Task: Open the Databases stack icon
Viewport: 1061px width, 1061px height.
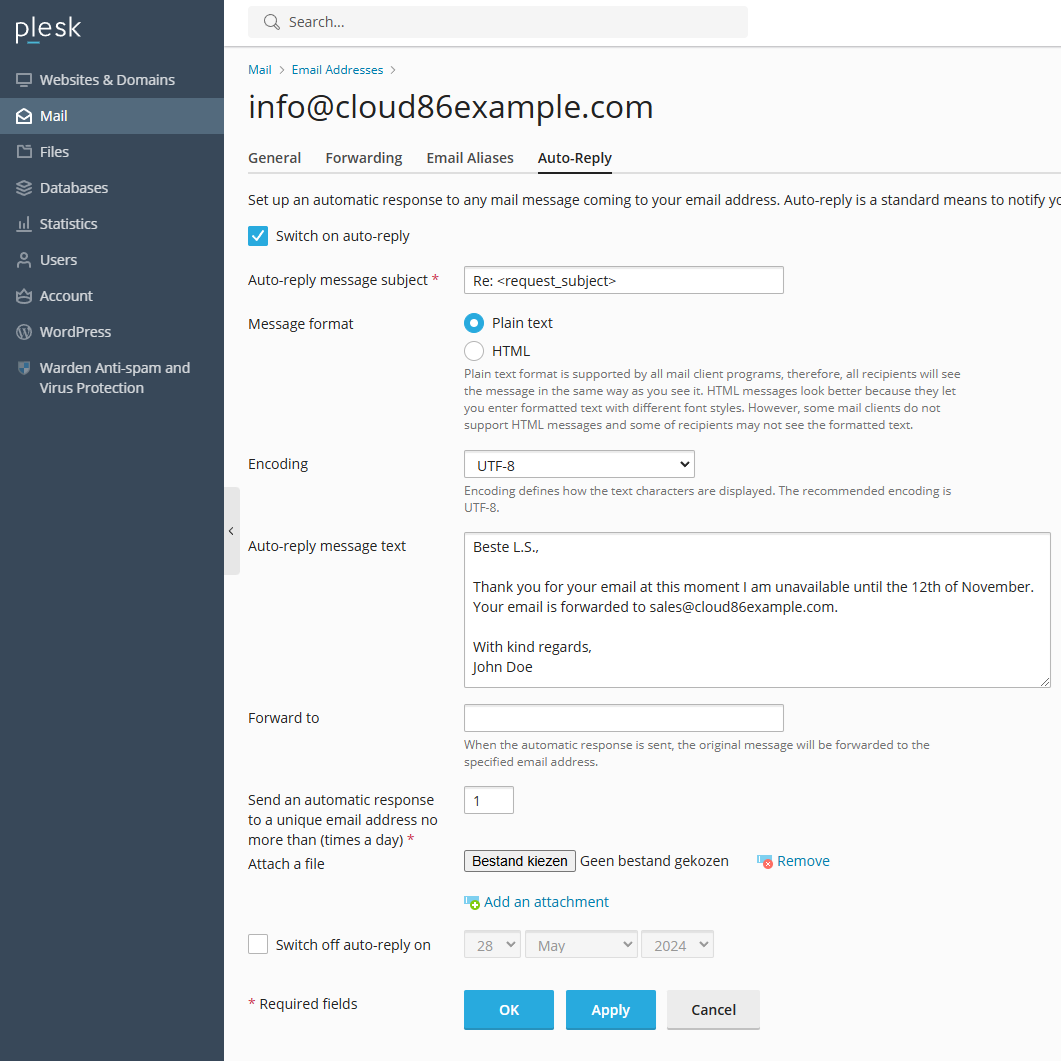Action: click(24, 188)
